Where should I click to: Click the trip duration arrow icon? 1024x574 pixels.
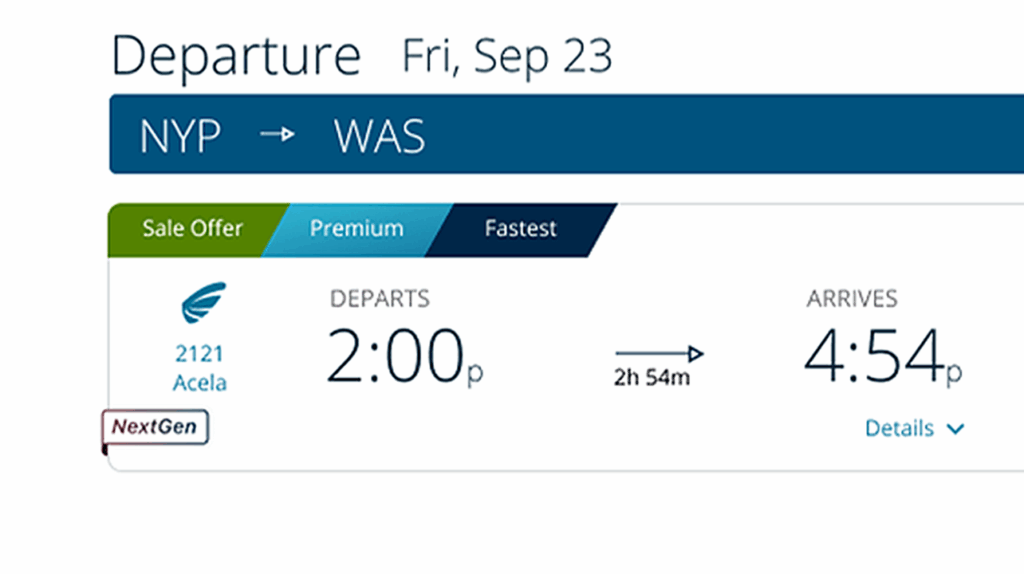click(x=659, y=353)
